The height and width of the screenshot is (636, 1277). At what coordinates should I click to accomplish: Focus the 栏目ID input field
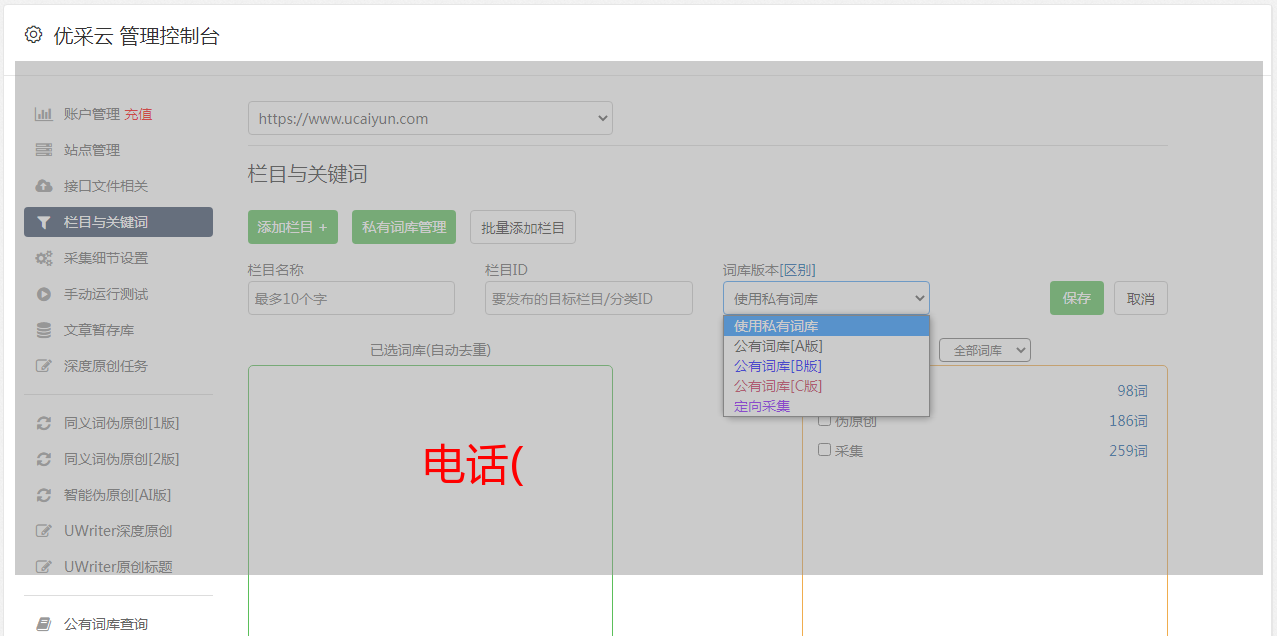[589, 298]
